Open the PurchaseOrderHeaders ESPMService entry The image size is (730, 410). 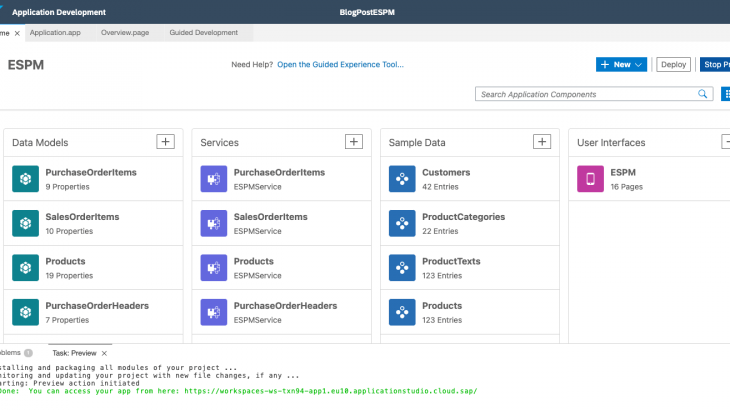(x=282, y=312)
